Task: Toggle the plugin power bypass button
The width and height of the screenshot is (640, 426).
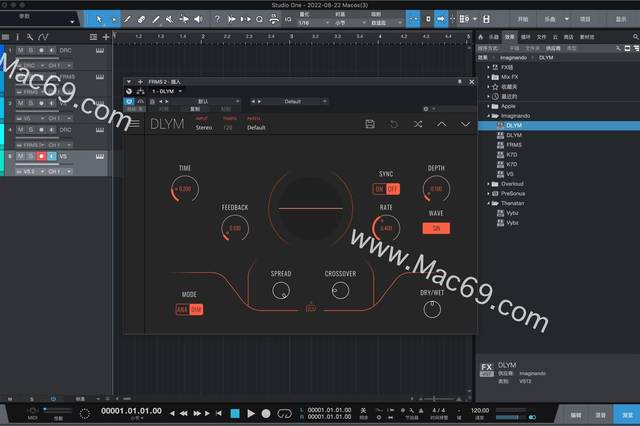Action: click(129, 101)
